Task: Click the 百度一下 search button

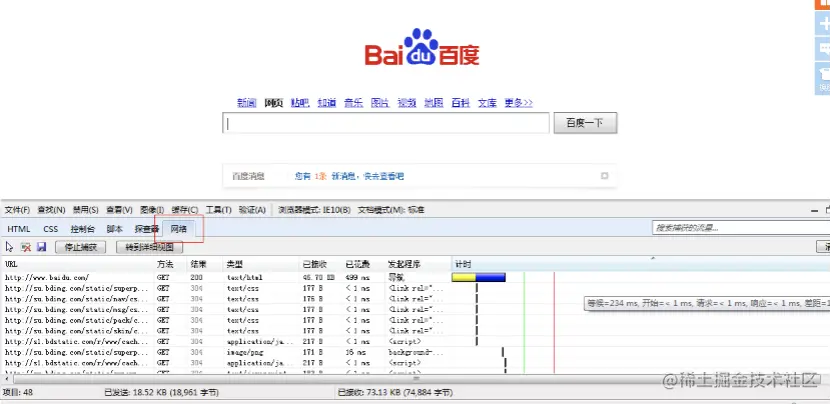Action: (585, 123)
